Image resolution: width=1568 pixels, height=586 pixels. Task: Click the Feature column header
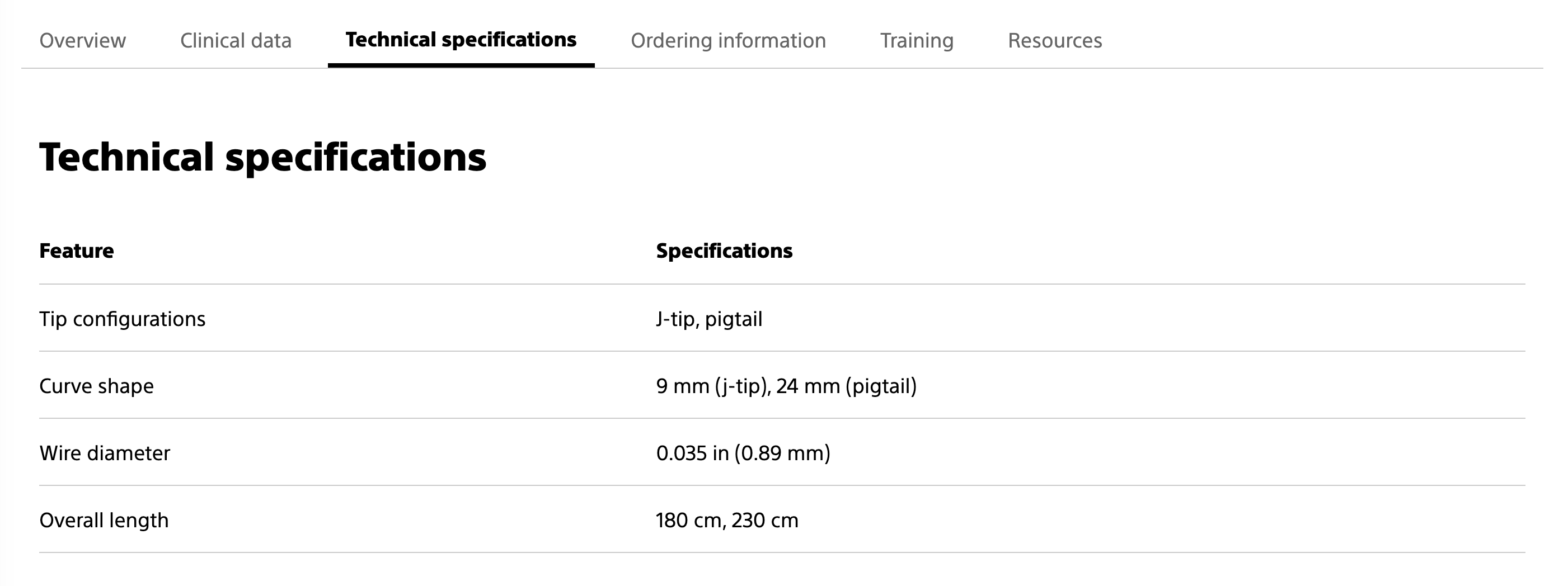pos(76,251)
